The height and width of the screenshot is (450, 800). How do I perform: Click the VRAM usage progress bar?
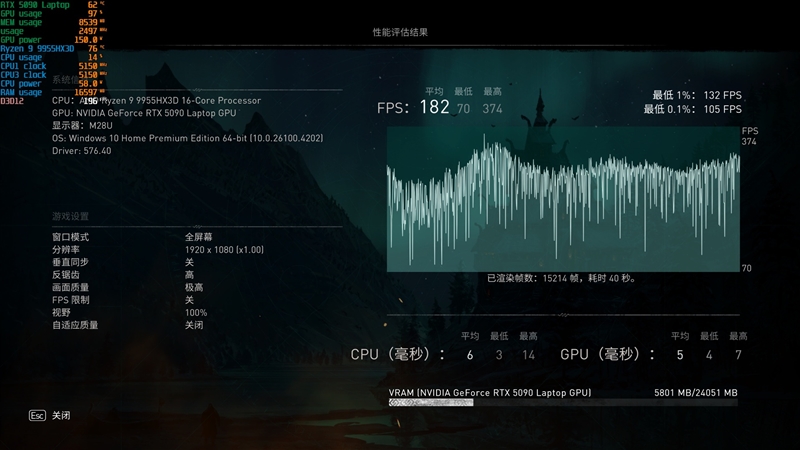(563, 403)
